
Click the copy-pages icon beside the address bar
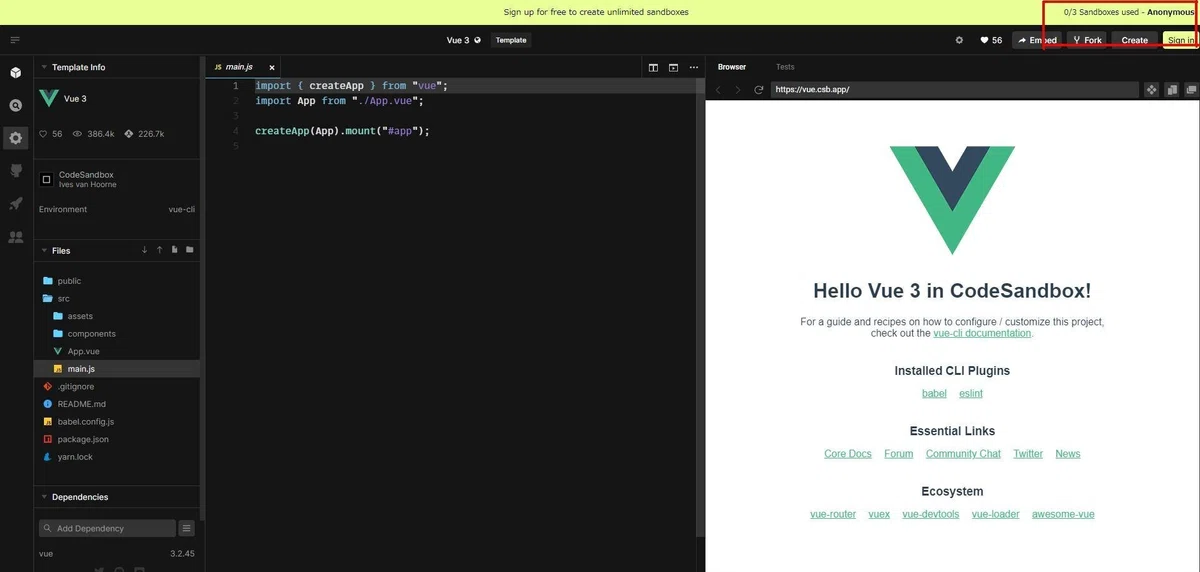coord(1172,90)
